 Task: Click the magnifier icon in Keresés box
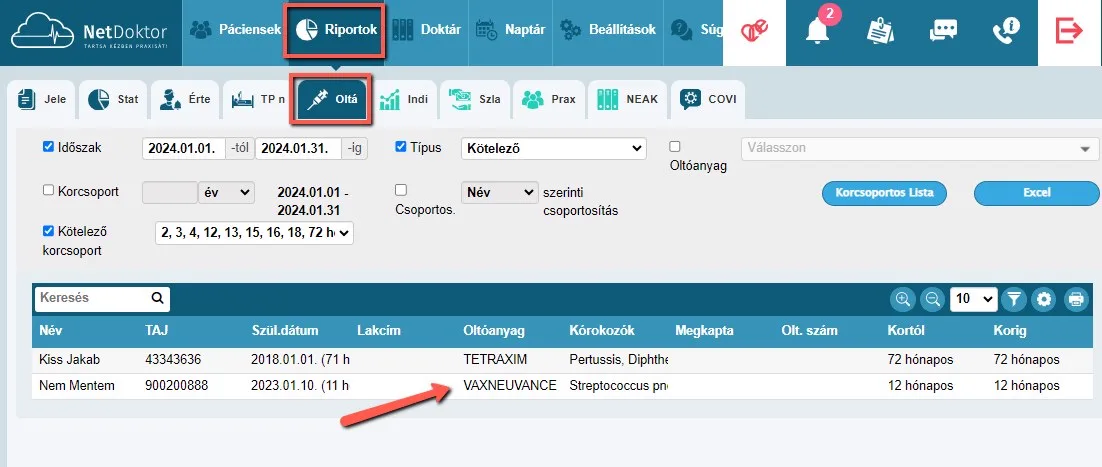point(157,298)
